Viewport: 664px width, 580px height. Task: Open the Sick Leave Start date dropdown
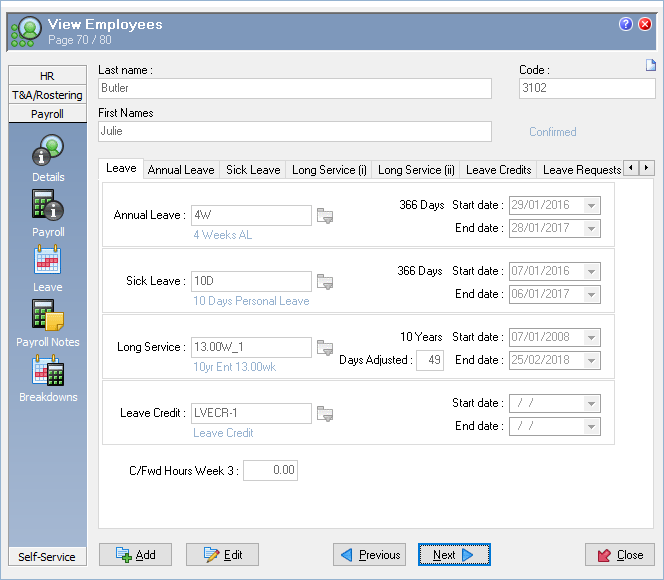[591, 271]
